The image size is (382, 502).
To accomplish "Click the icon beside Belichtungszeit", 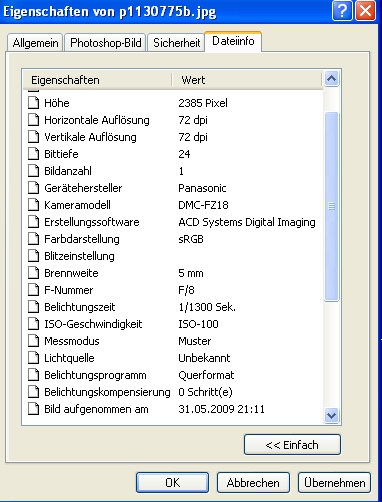I will 33,307.
